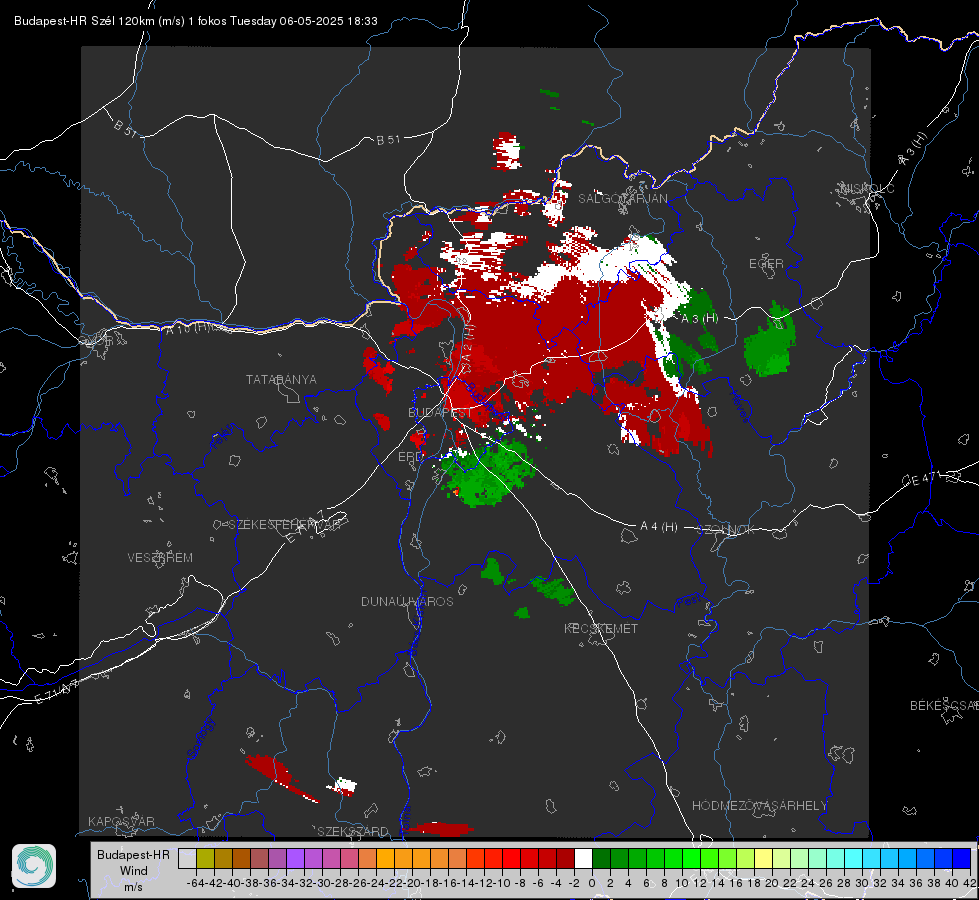Click the DUNAUJVAROS city label
Viewport: 979px width, 900px height.
(407, 601)
